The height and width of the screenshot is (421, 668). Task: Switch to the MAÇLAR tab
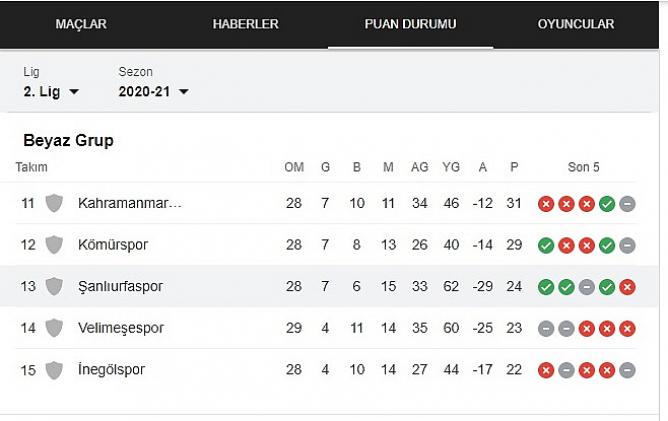tap(81, 24)
